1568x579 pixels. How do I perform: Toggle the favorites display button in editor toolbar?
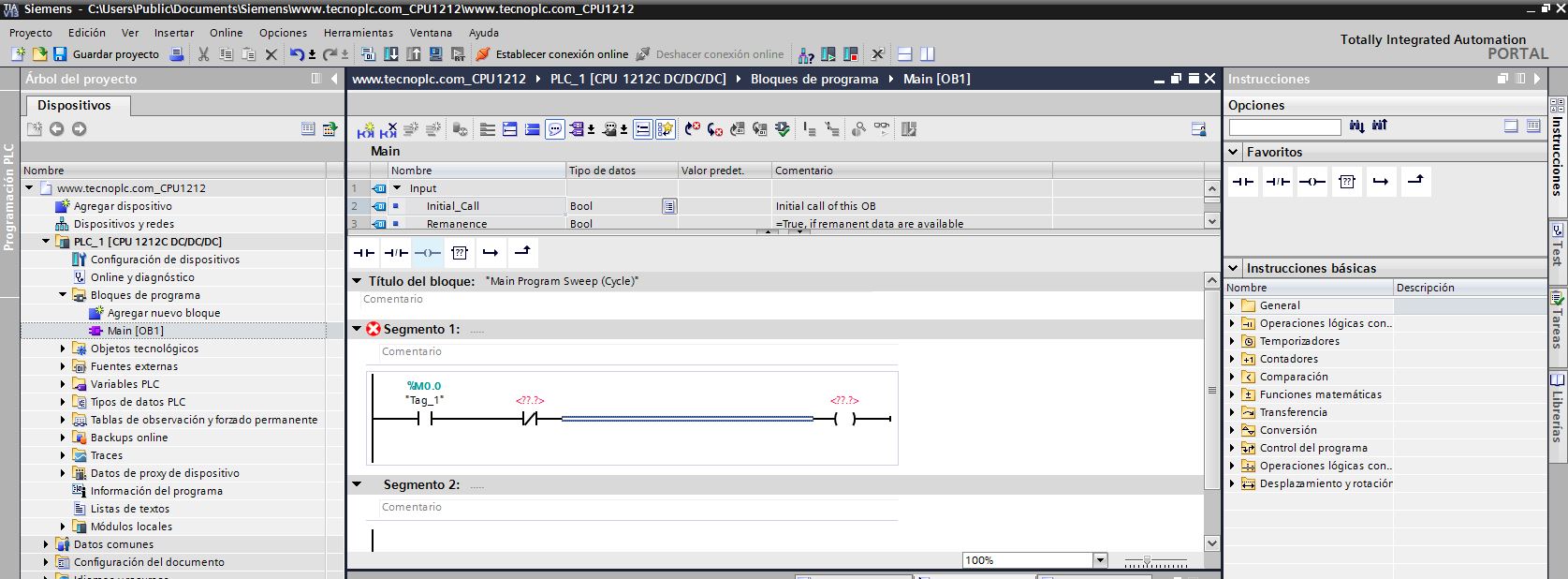click(666, 129)
